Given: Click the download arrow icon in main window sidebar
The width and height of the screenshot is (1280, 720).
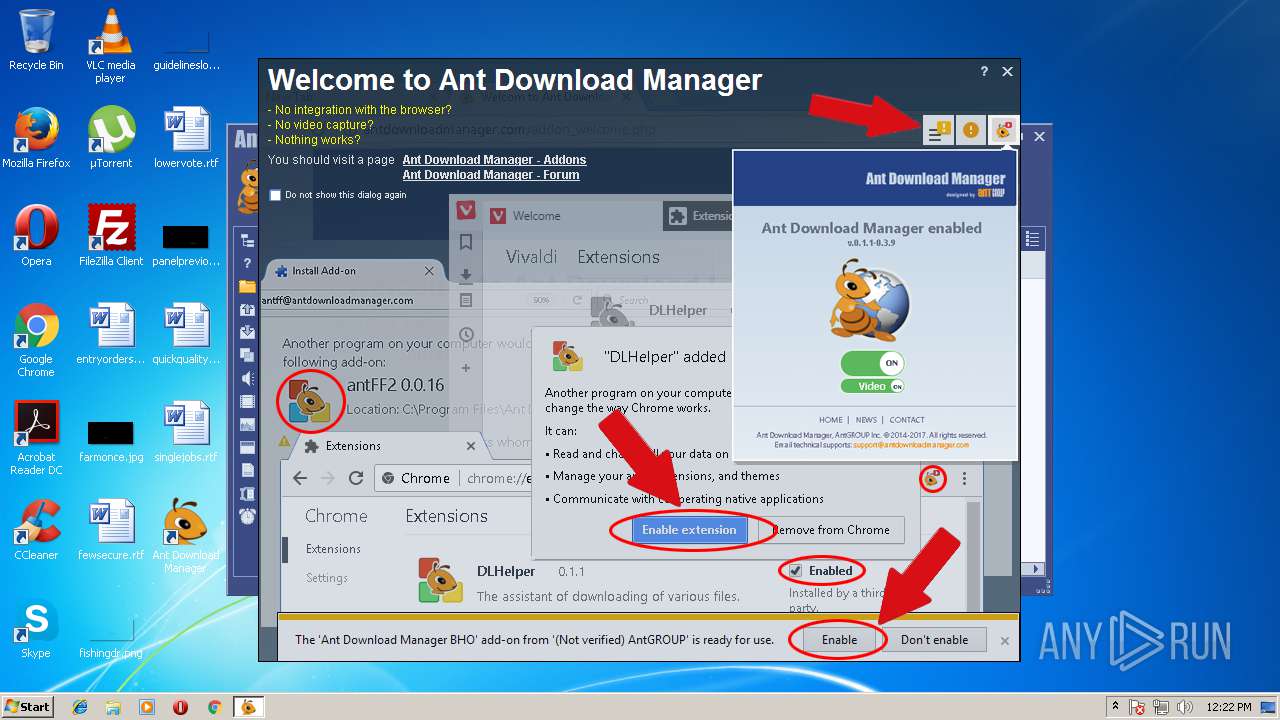Looking at the screenshot, I should [x=247, y=332].
